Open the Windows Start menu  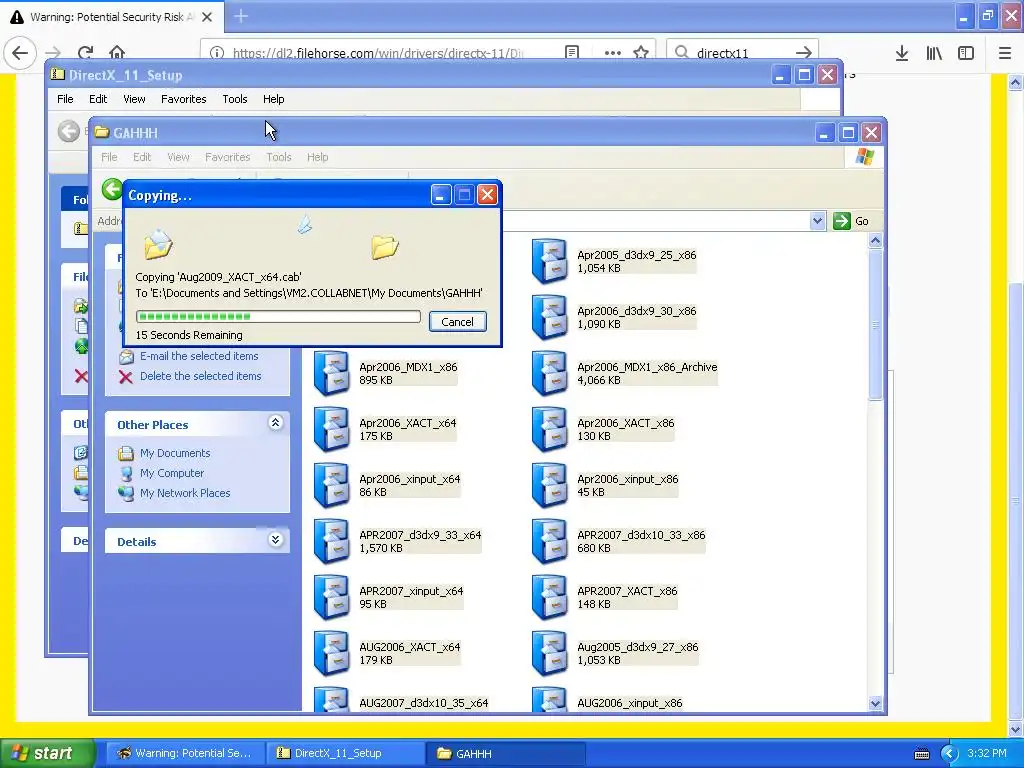click(47, 754)
